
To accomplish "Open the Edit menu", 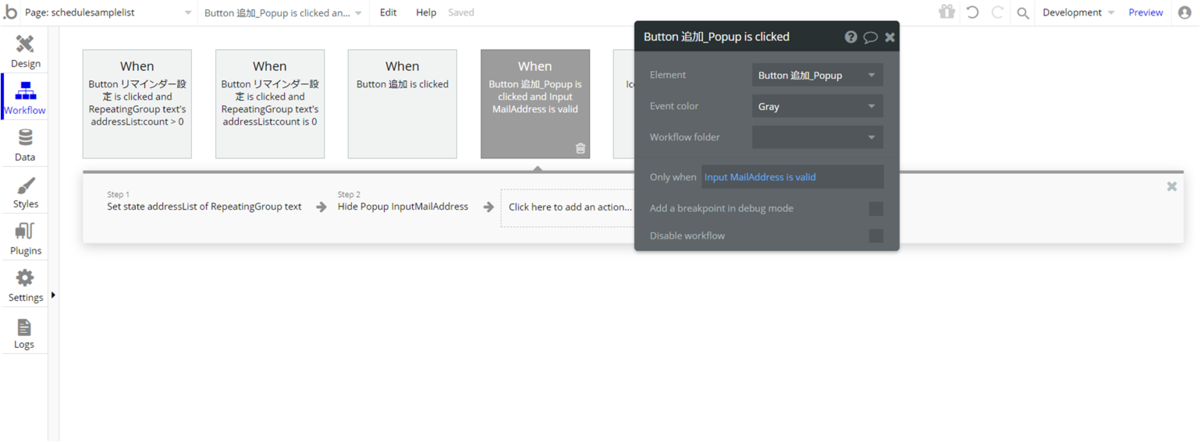I will [x=388, y=12].
